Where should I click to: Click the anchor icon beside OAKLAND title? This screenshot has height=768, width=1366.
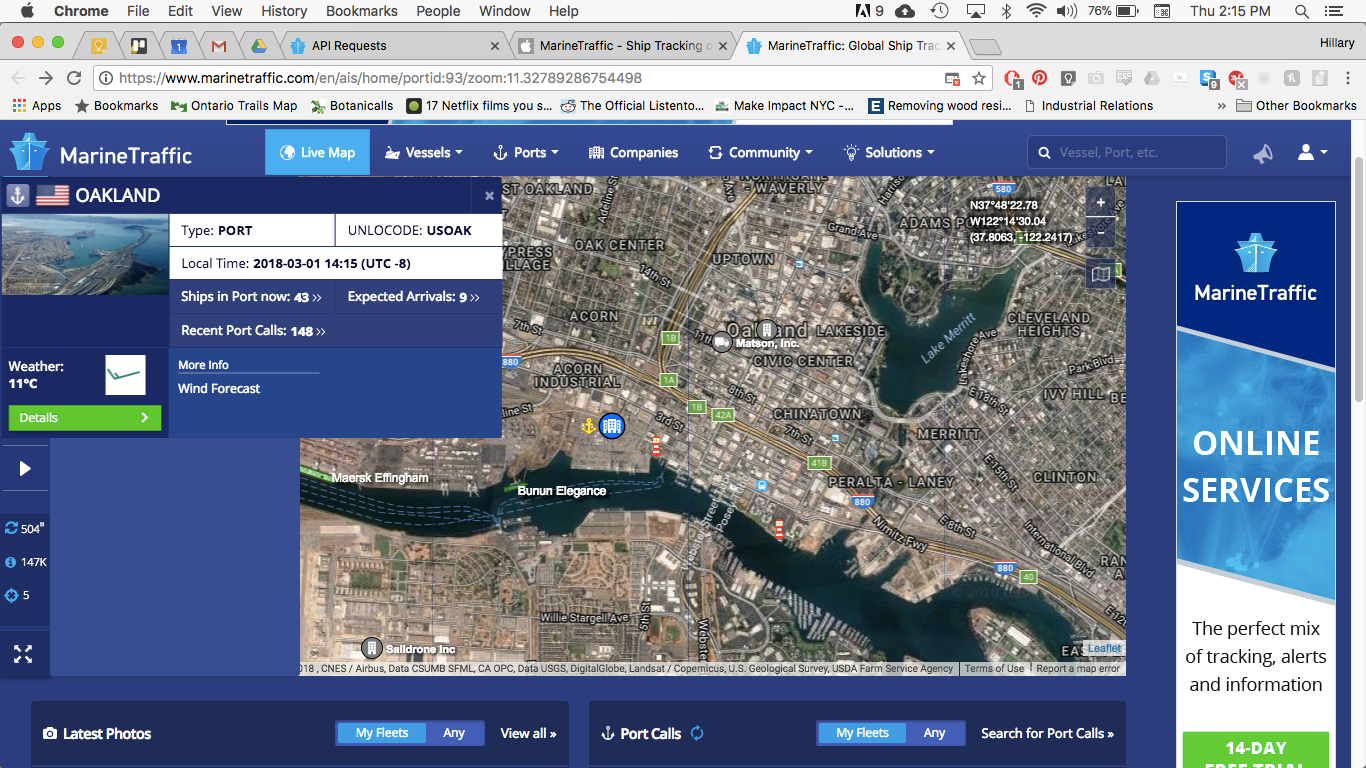16,195
